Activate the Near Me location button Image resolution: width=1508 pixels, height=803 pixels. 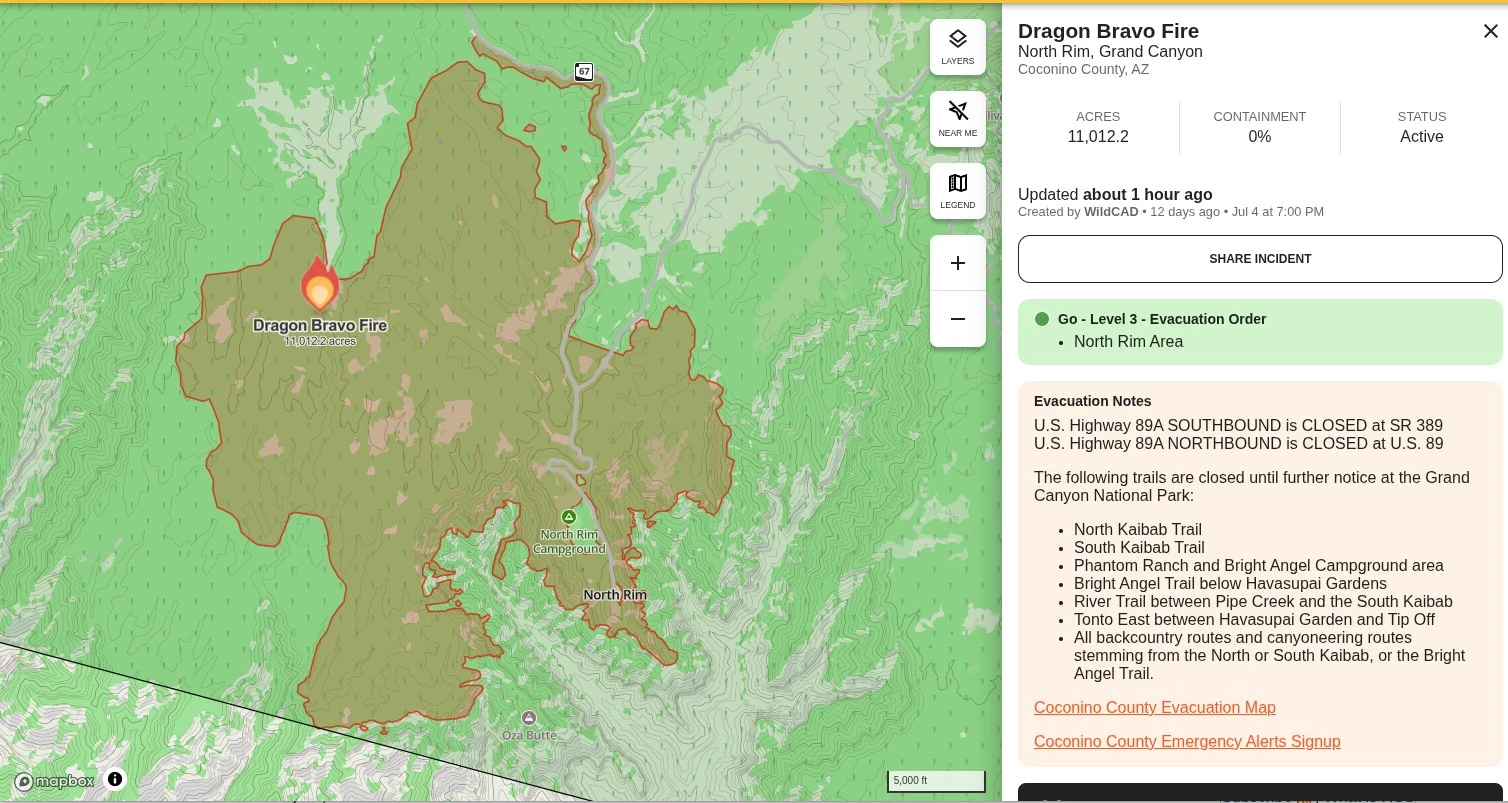(x=958, y=119)
